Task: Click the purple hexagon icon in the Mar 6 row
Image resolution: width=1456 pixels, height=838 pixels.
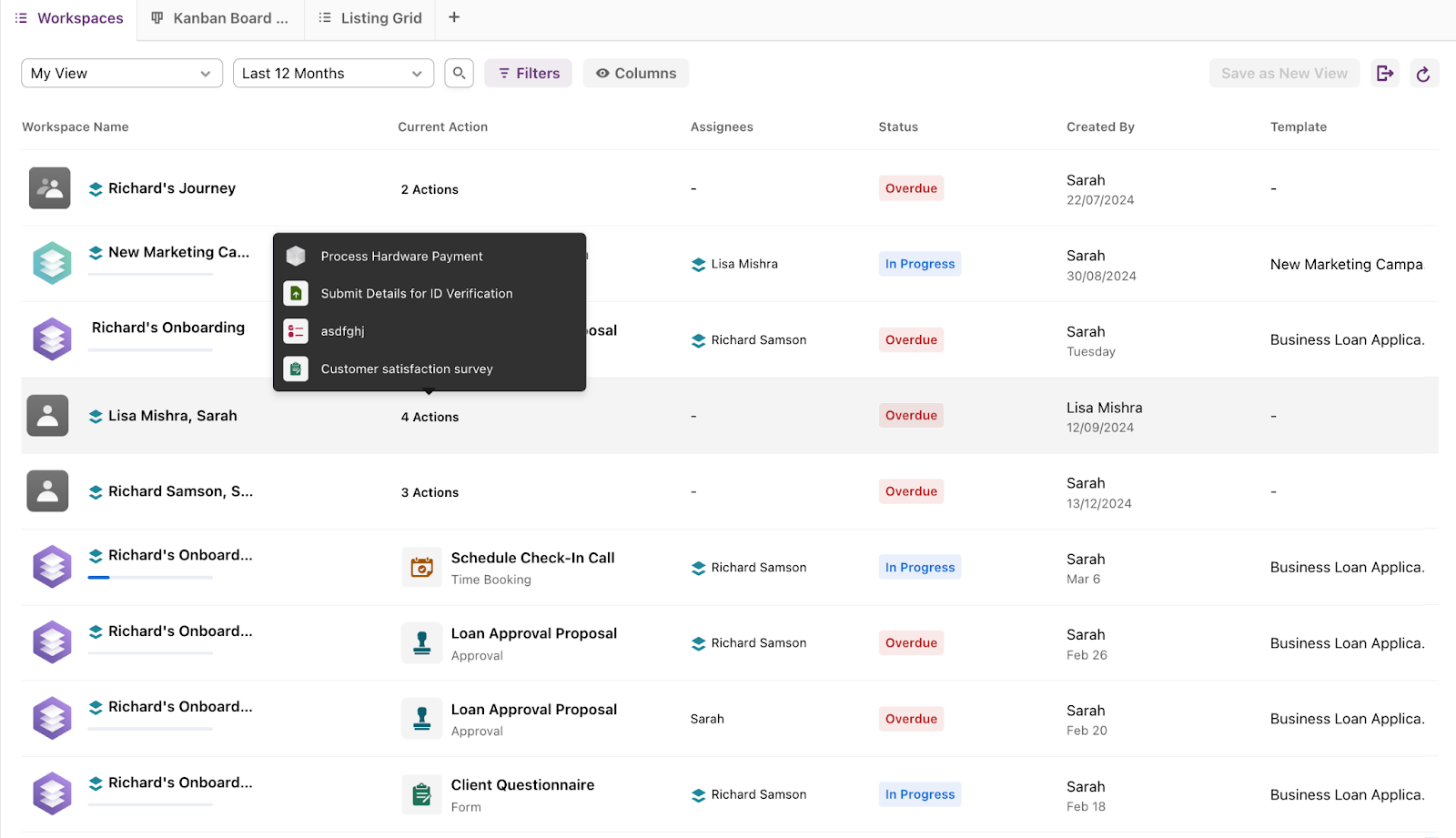Action: (x=52, y=567)
